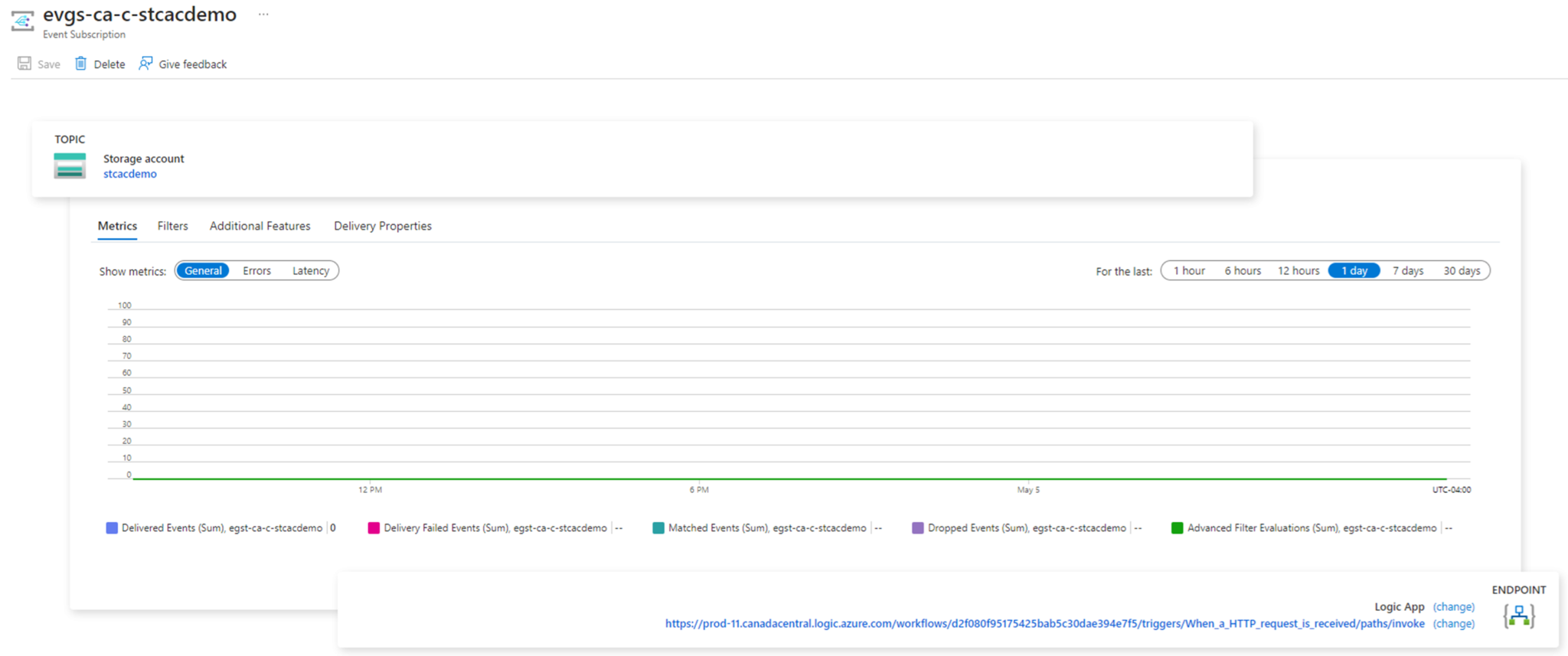Click the Matched Events legend label
This screenshot has width=1568, height=656.
[x=767, y=528]
